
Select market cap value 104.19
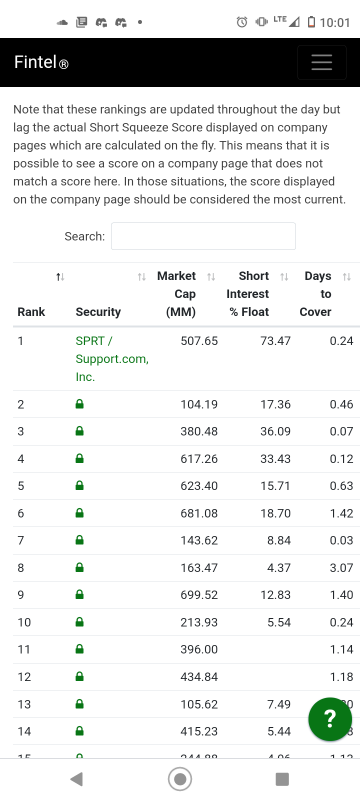point(199,405)
